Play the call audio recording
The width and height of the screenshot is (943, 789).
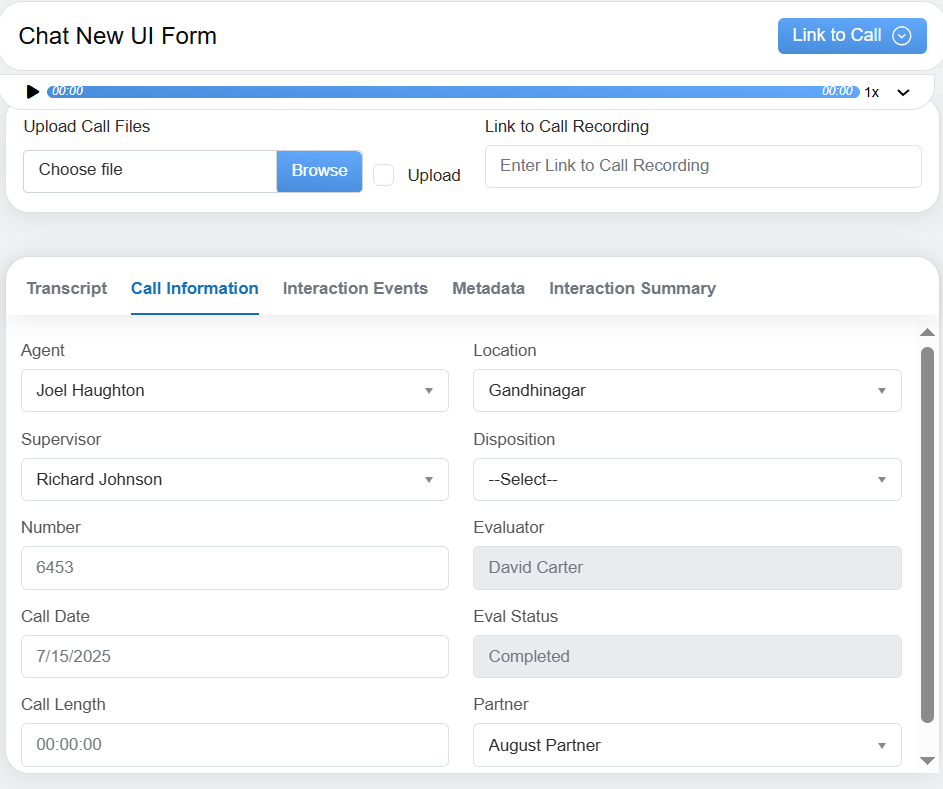click(x=33, y=92)
